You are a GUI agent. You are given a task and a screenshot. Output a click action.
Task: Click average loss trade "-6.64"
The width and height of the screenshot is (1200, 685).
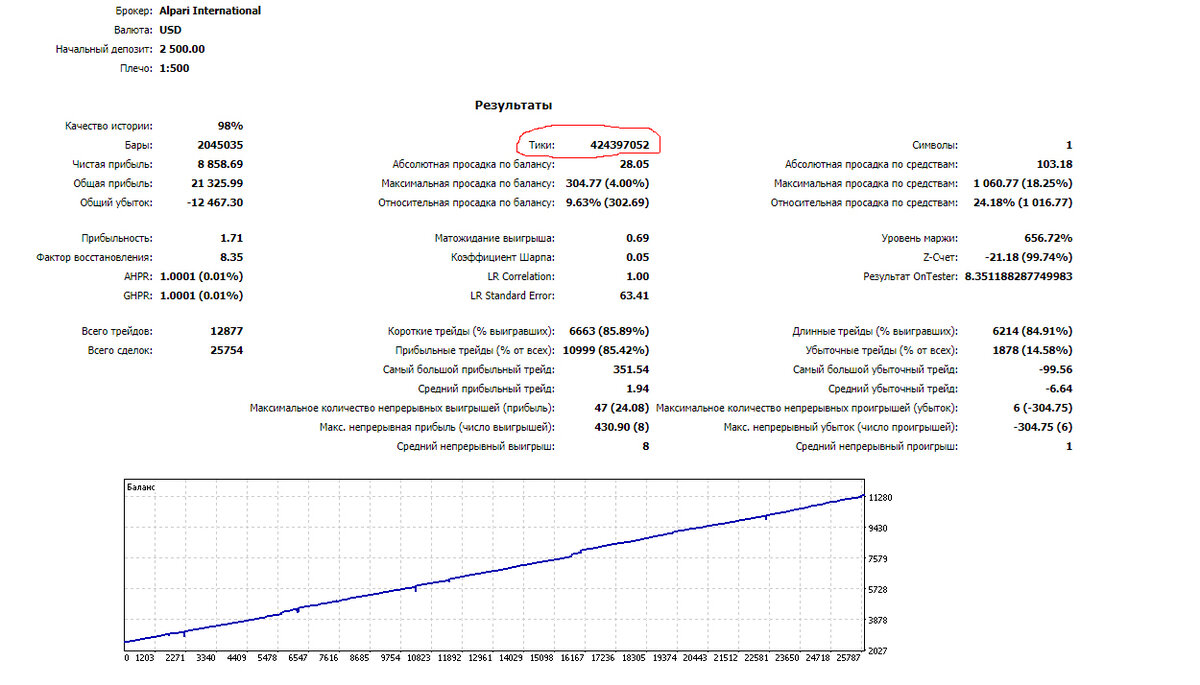(x=1058, y=388)
